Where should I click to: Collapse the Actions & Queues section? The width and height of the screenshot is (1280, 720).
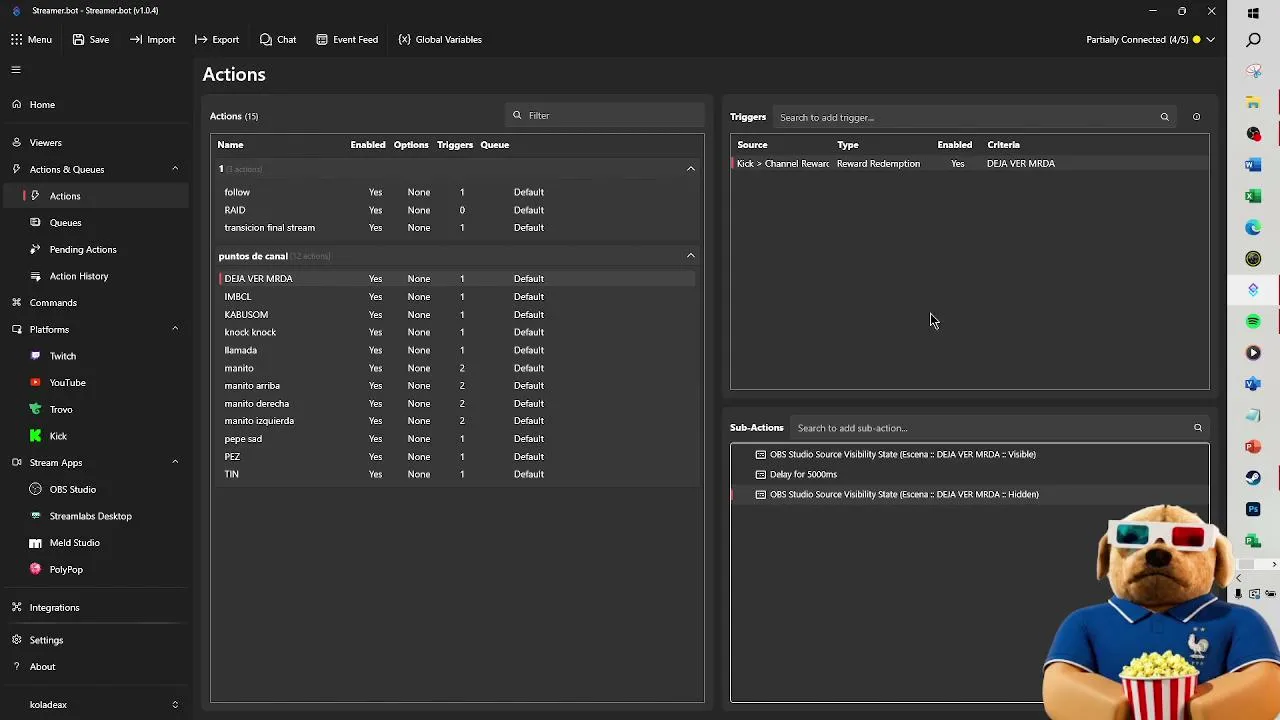click(175, 169)
